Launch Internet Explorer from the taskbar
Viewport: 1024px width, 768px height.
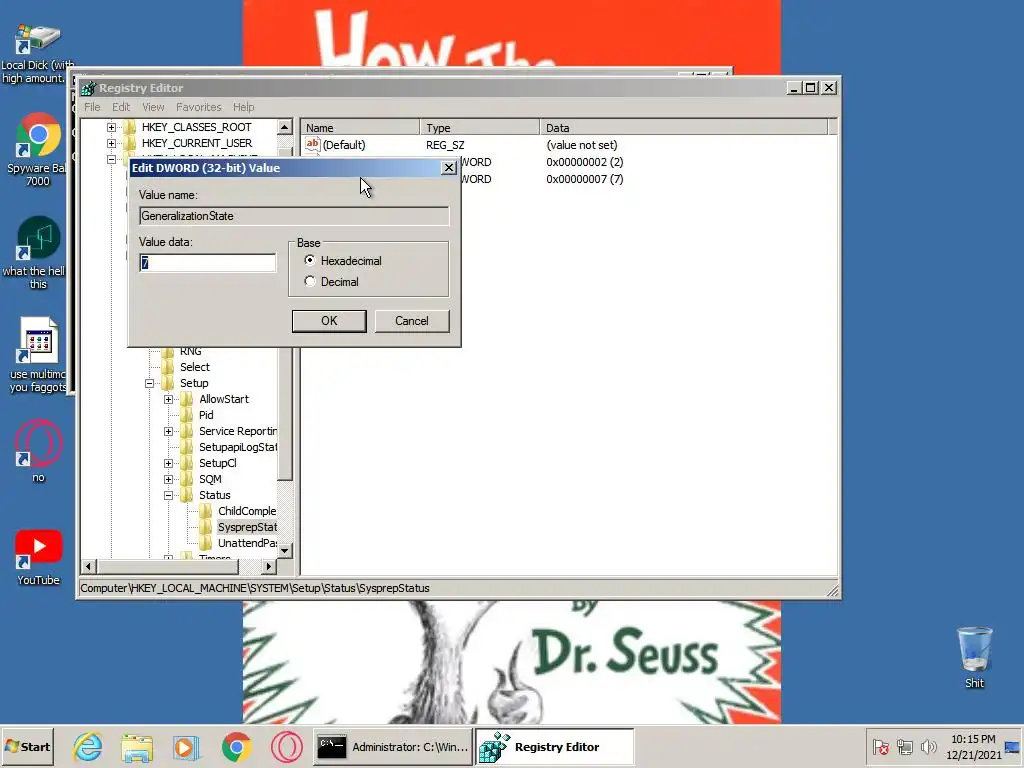(x=88, y=747)
